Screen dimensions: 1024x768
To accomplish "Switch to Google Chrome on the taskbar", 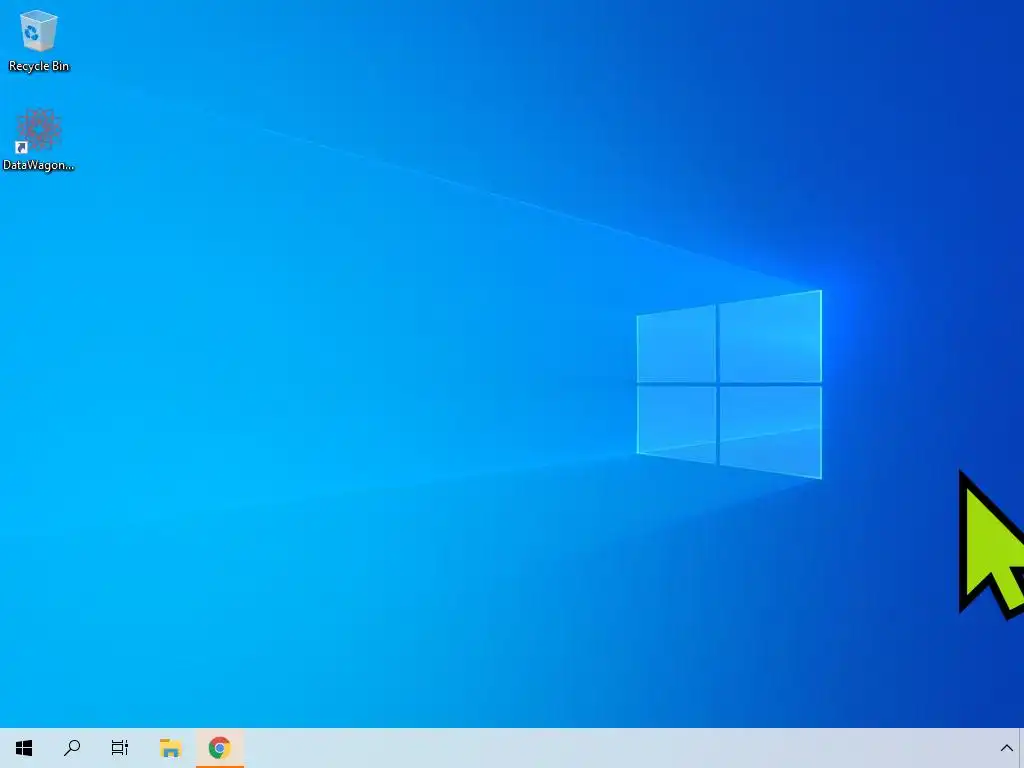I will point(220,748).
